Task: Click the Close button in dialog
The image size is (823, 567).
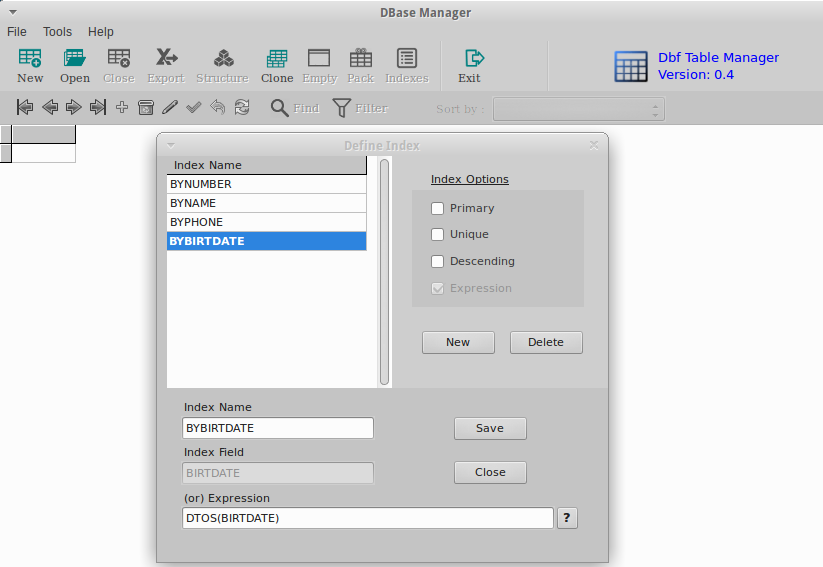Action: click(490, 472)
